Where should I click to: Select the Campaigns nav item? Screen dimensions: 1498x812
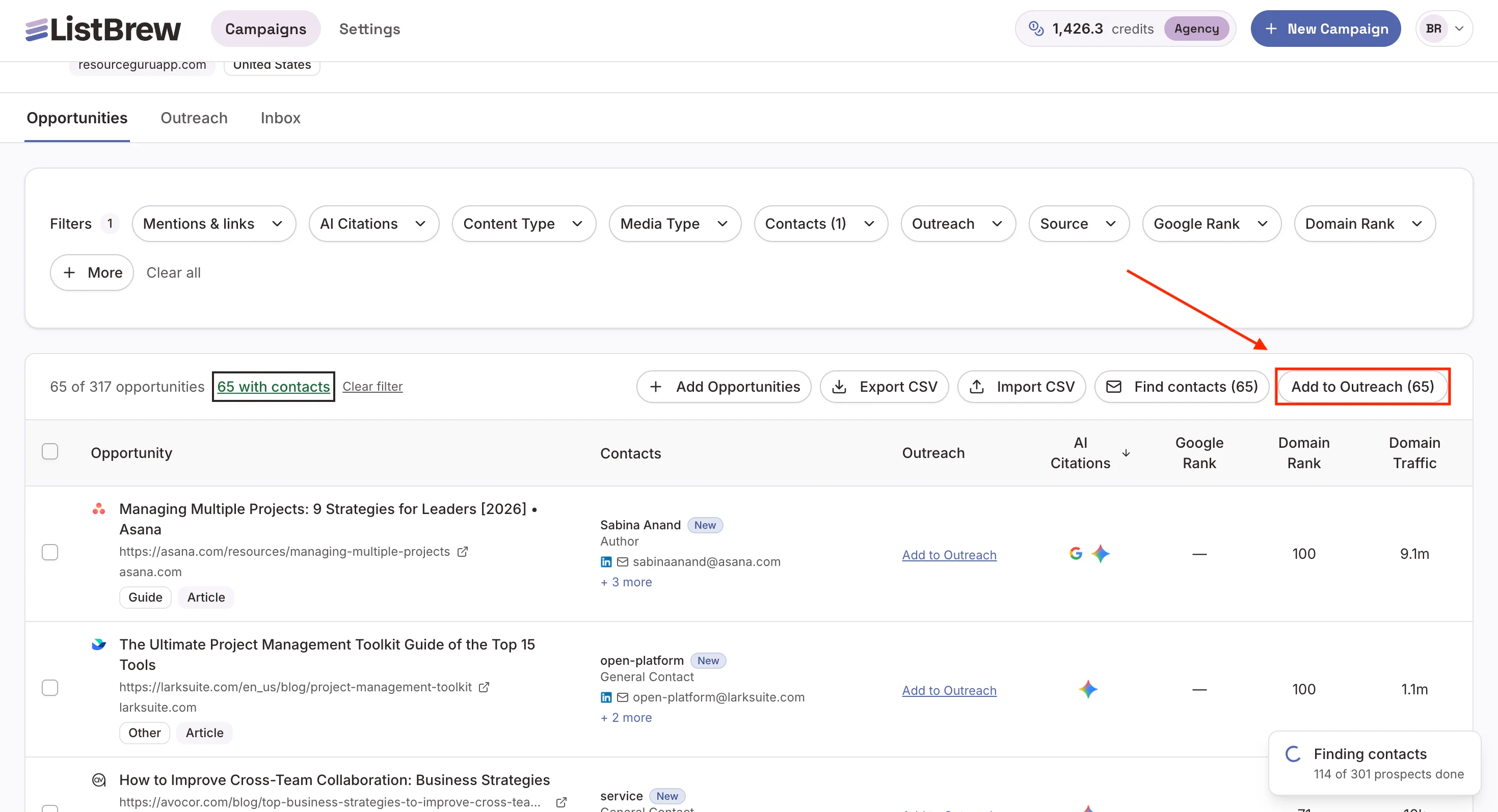[x=266, y=29]
